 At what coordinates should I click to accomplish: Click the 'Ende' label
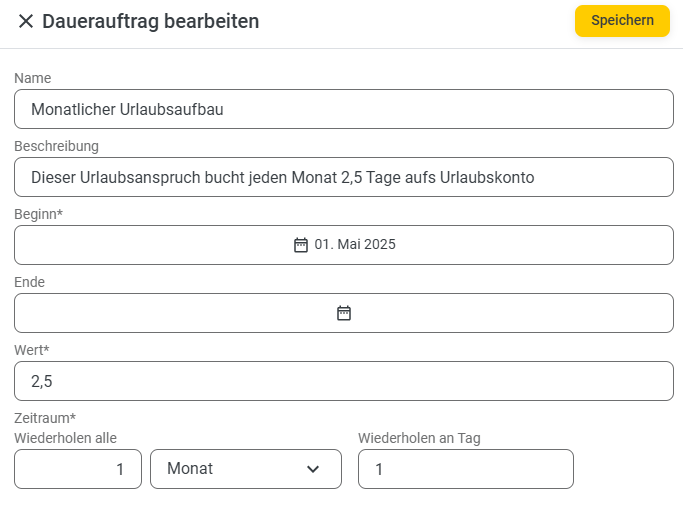tap(29, 282)
